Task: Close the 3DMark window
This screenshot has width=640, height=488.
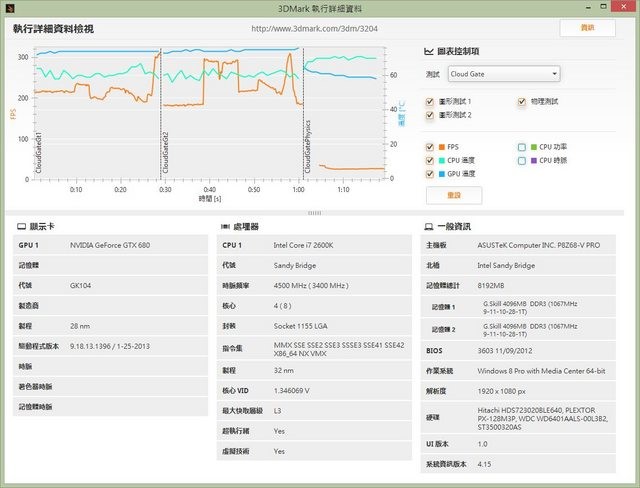Action: pos(624,7)
